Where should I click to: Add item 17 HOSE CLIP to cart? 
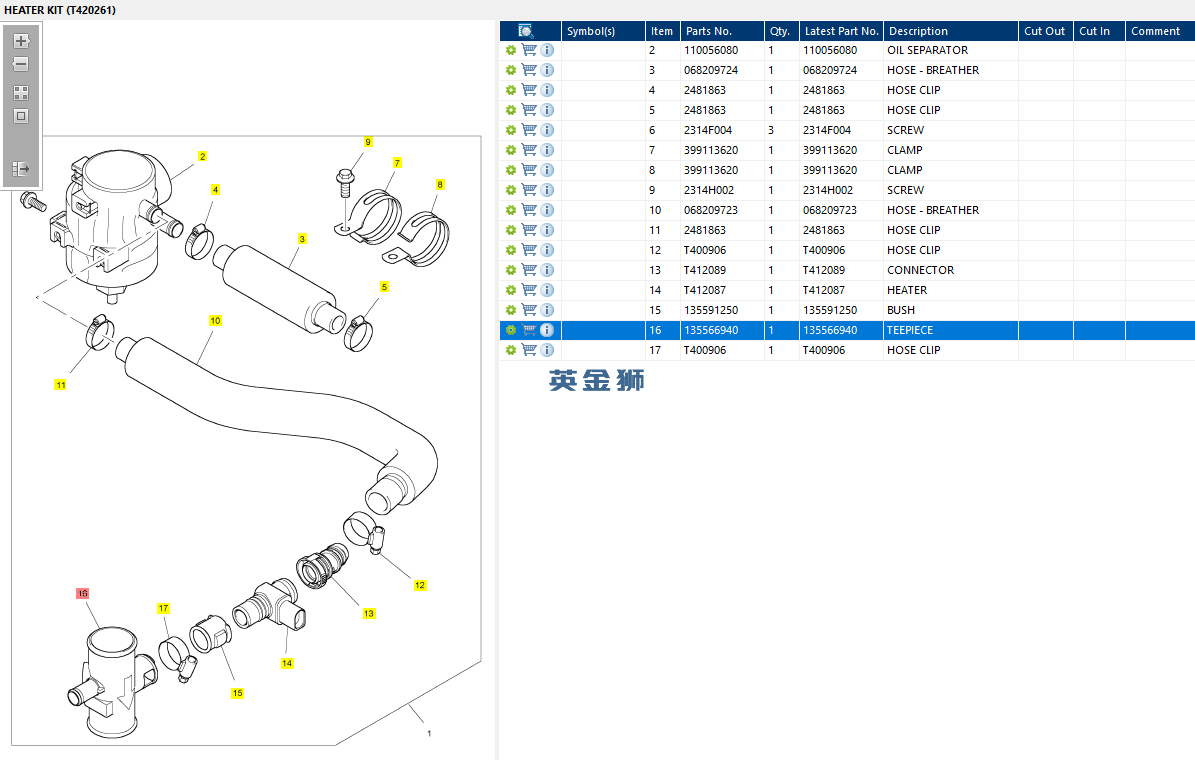pos(529,350)
